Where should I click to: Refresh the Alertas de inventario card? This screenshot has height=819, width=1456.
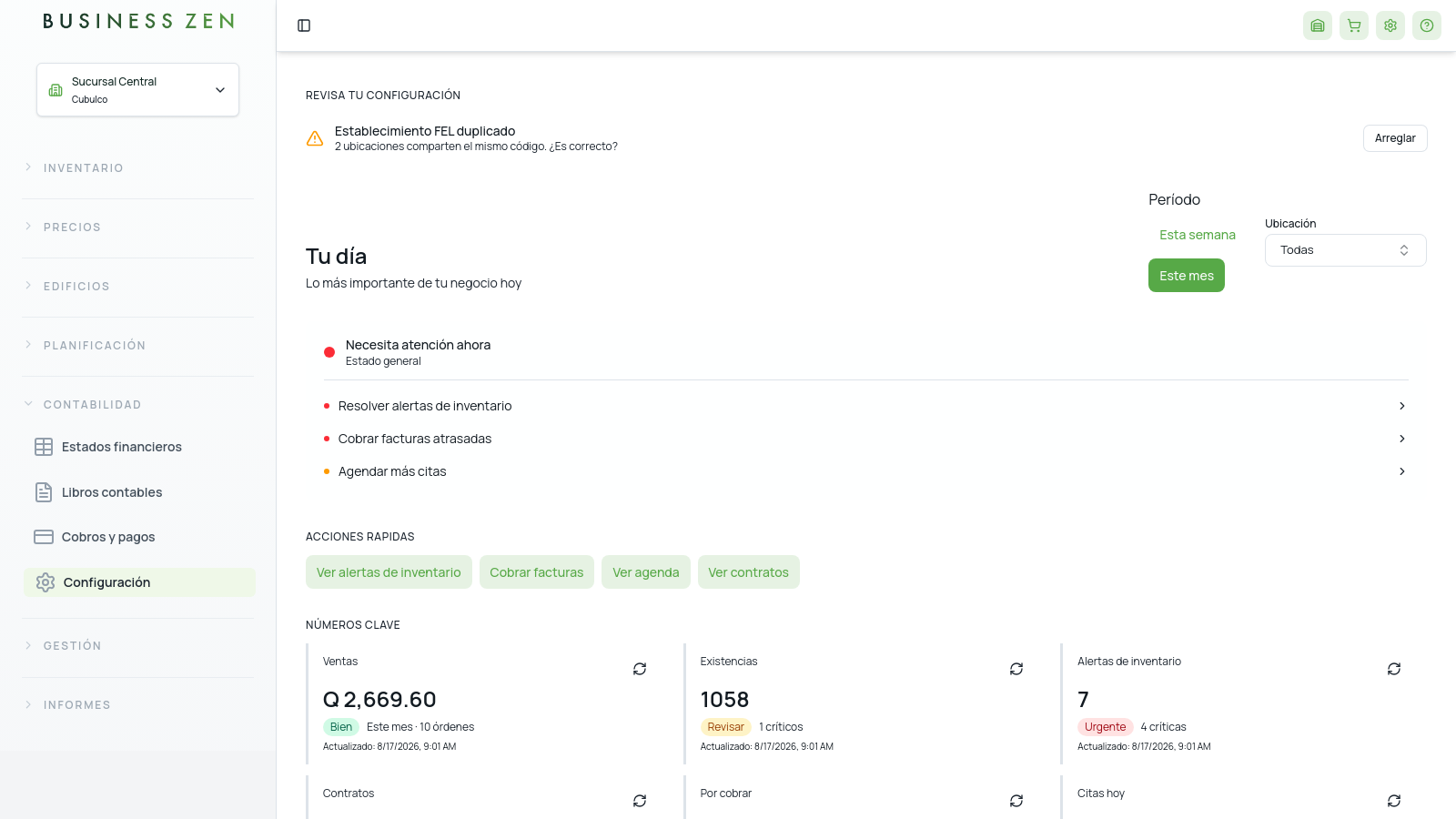[x=1394, y=669]
